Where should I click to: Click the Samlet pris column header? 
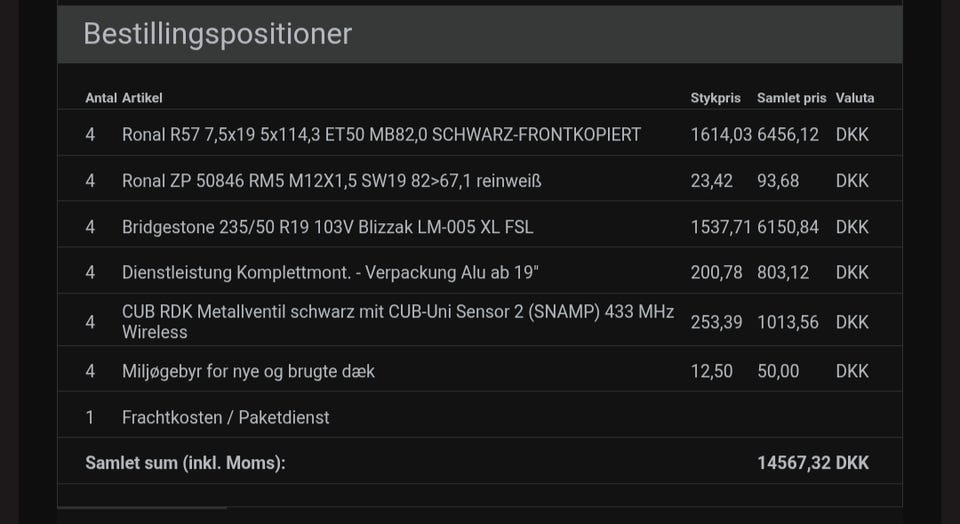(x=791, y=98)
